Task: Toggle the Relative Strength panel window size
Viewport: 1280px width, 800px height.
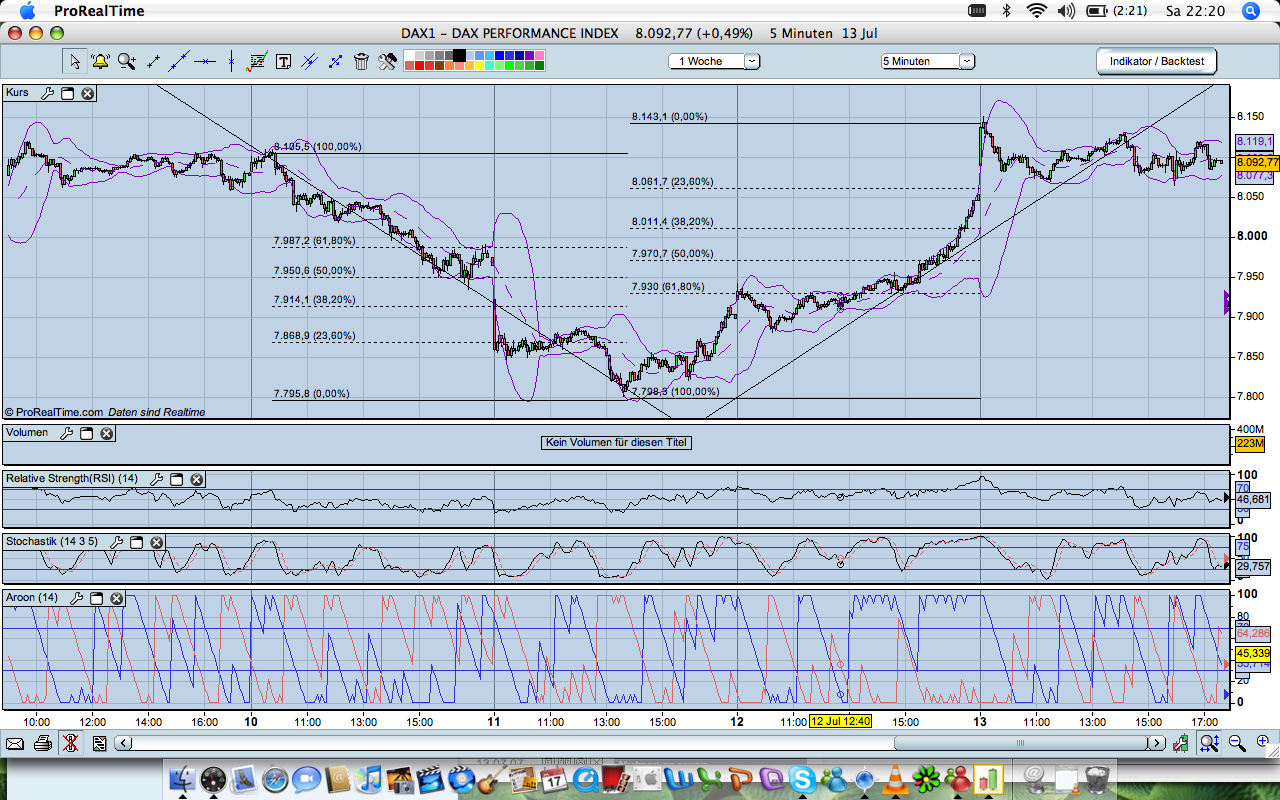Action: [176, 479]
